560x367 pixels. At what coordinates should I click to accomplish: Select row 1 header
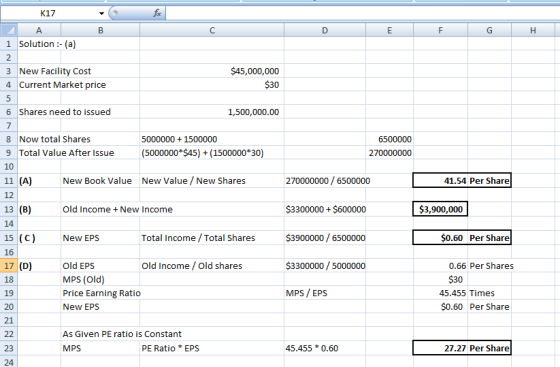pos(9,44)
